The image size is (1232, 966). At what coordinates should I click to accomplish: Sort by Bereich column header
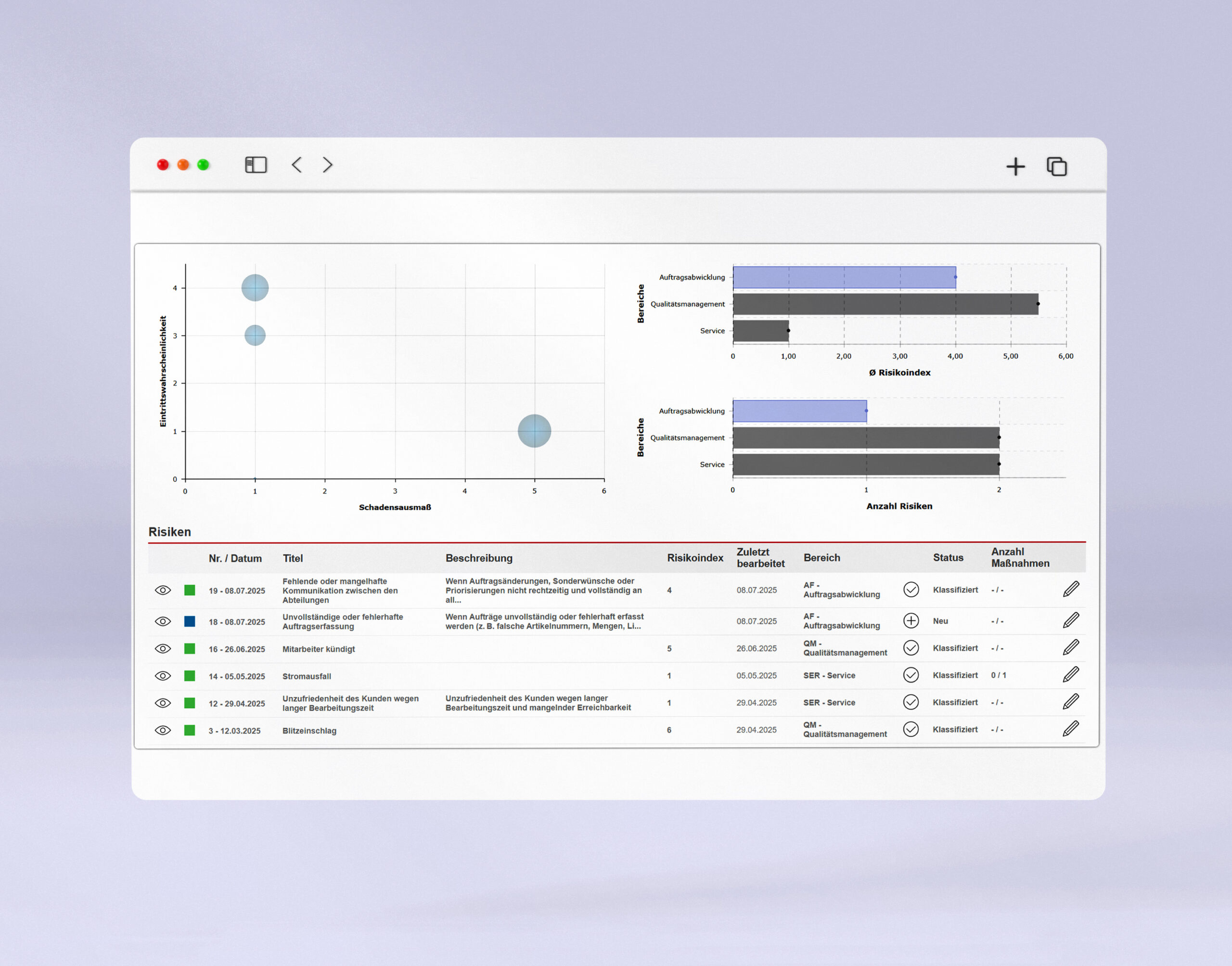tap(821, 558)
